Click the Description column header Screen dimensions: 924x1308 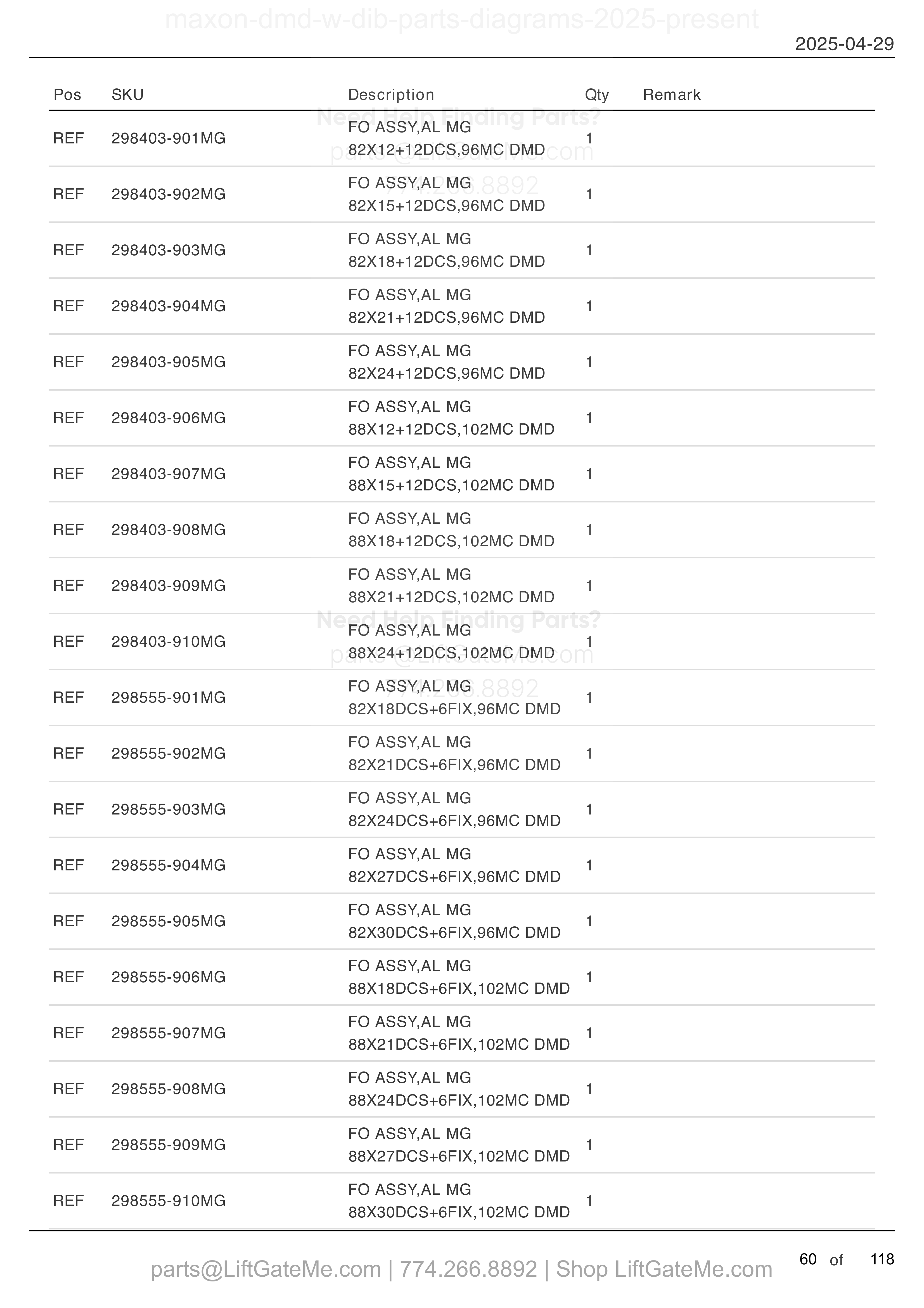(391, 95)
